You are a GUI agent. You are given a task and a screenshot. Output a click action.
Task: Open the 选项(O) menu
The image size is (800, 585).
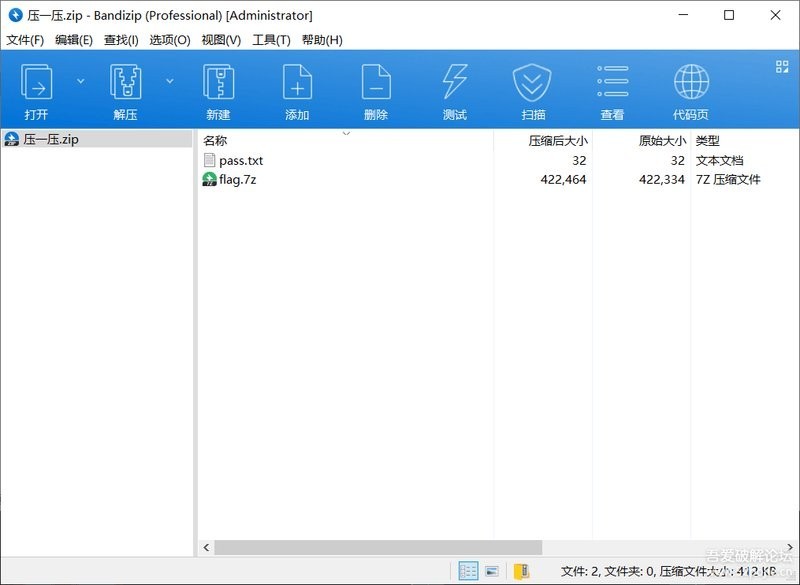tap(169, 40)
